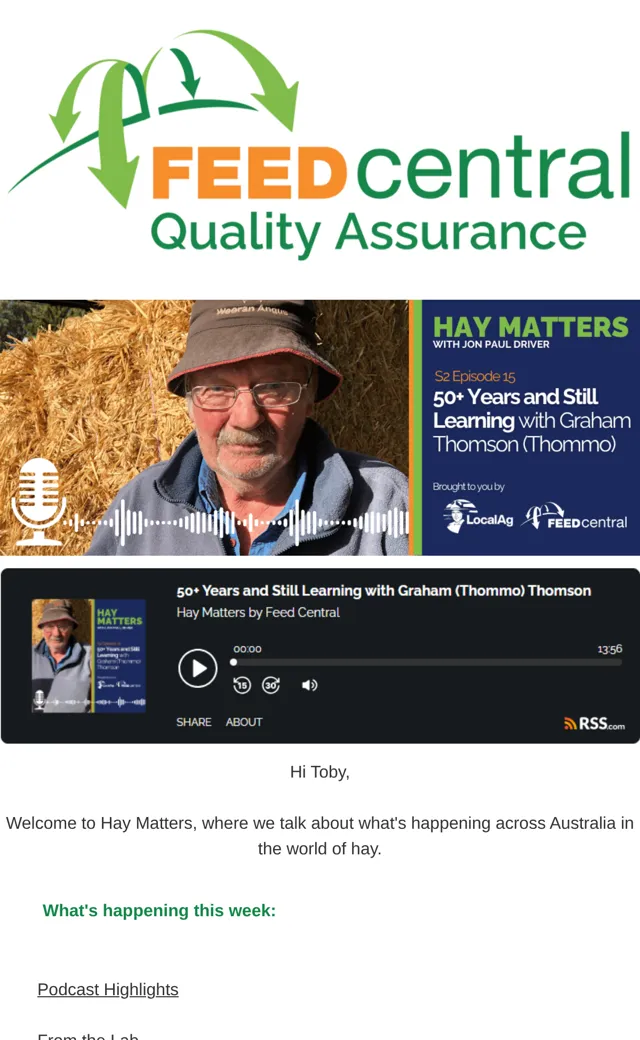Click the 13:56 duration time
This screenshot has height=1040, width=640.
click(609, 649)
